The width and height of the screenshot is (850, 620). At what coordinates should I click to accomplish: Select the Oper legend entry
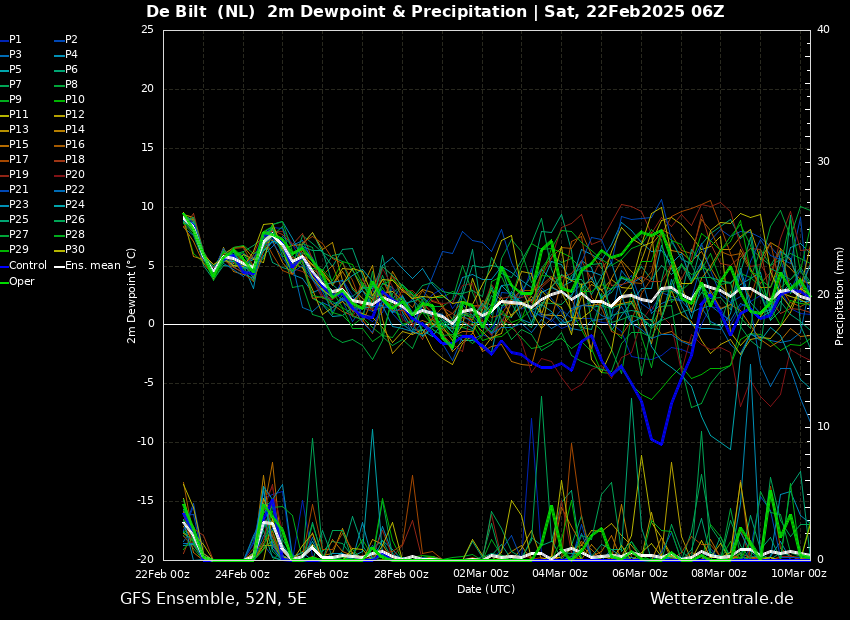(18, 281)
